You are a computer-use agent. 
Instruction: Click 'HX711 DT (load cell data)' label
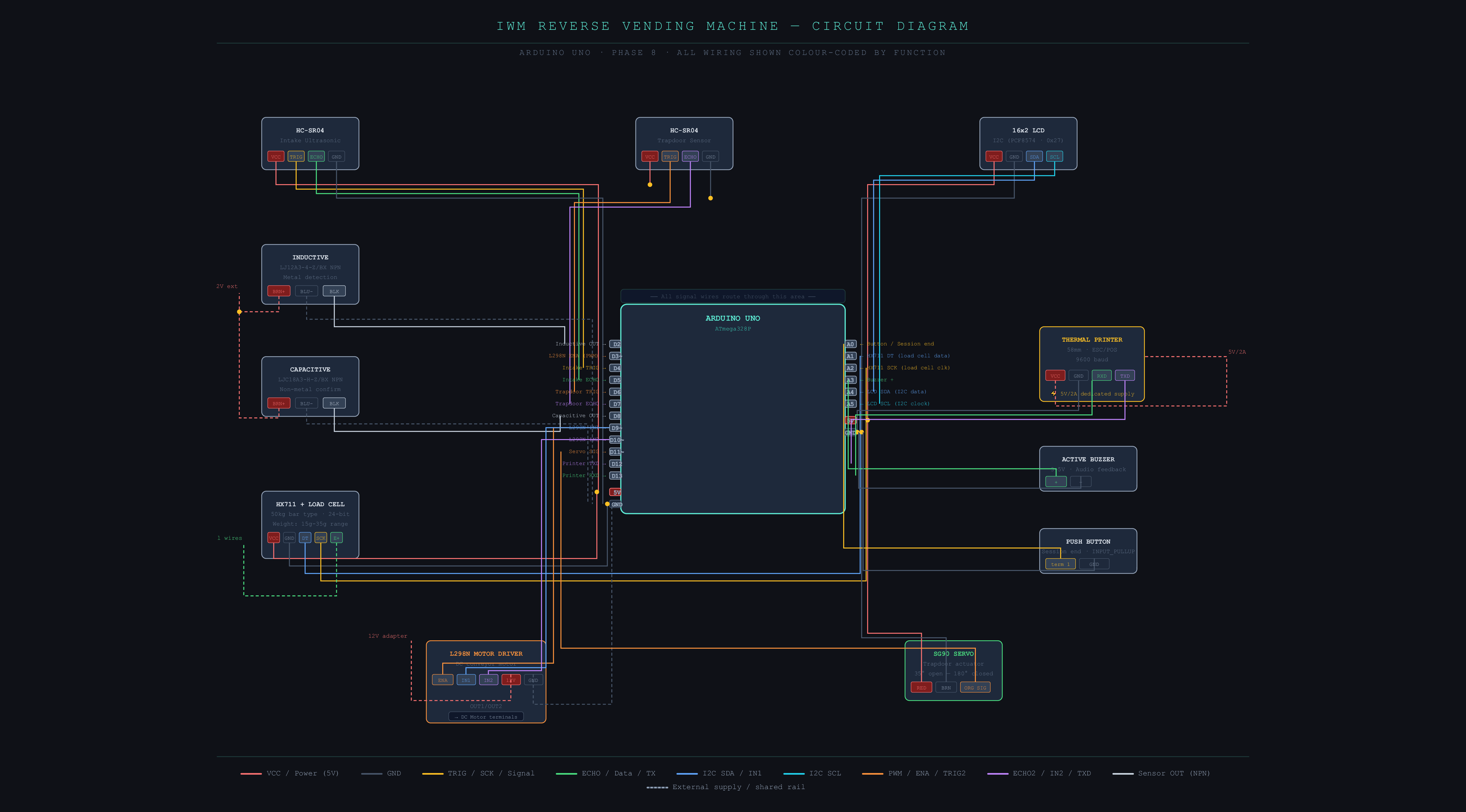point(908,356)
